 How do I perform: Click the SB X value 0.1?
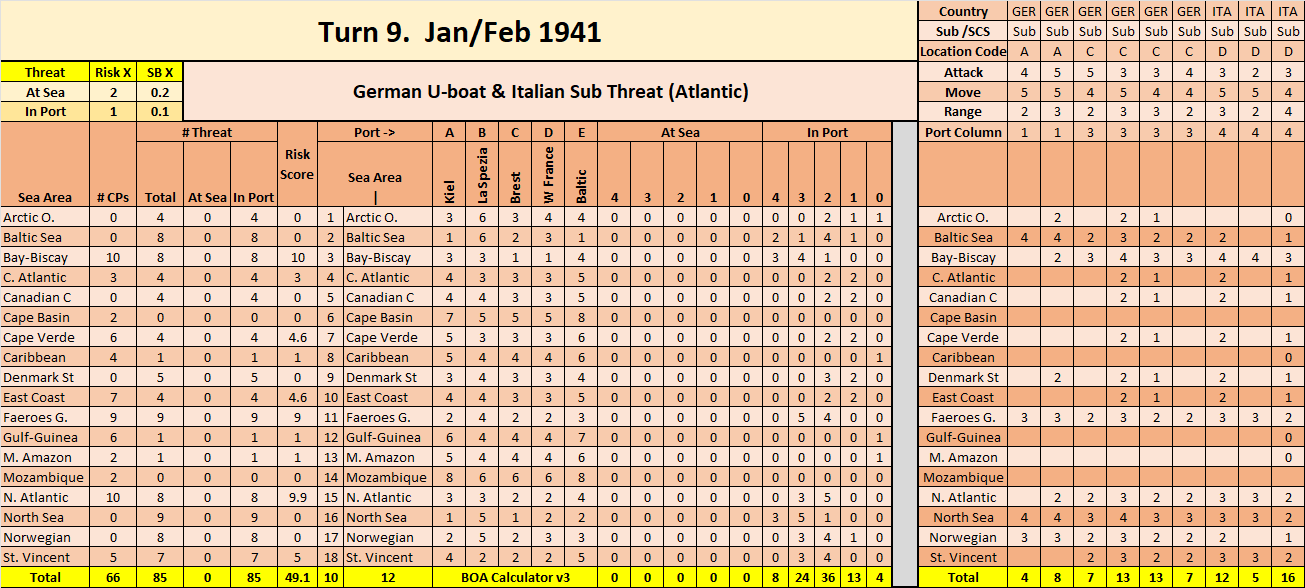pos(160,112)
